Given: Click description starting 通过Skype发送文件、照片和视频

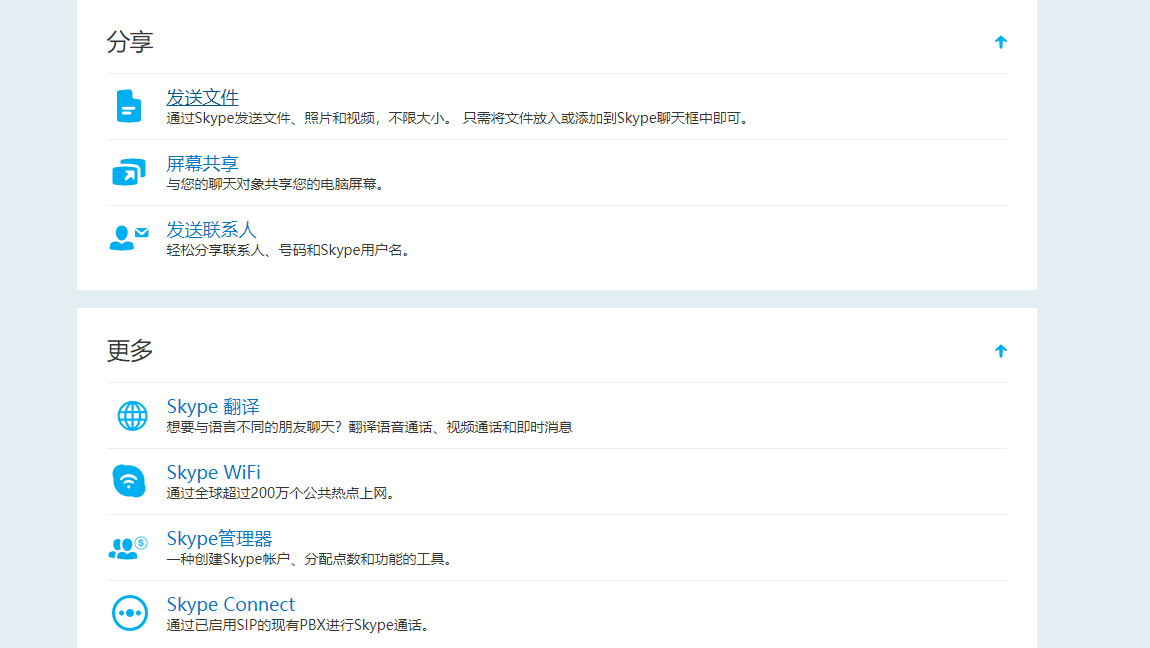Looking at the screenshot, I should click(459, 118).
